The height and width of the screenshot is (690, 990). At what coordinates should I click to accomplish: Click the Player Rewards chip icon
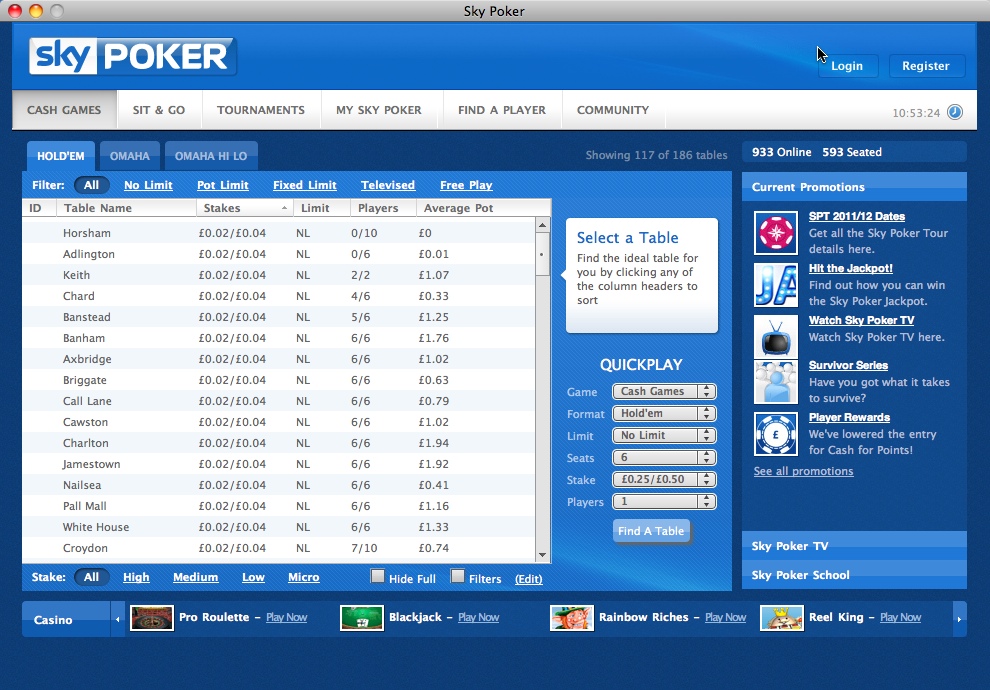click(x=775, y=434)
